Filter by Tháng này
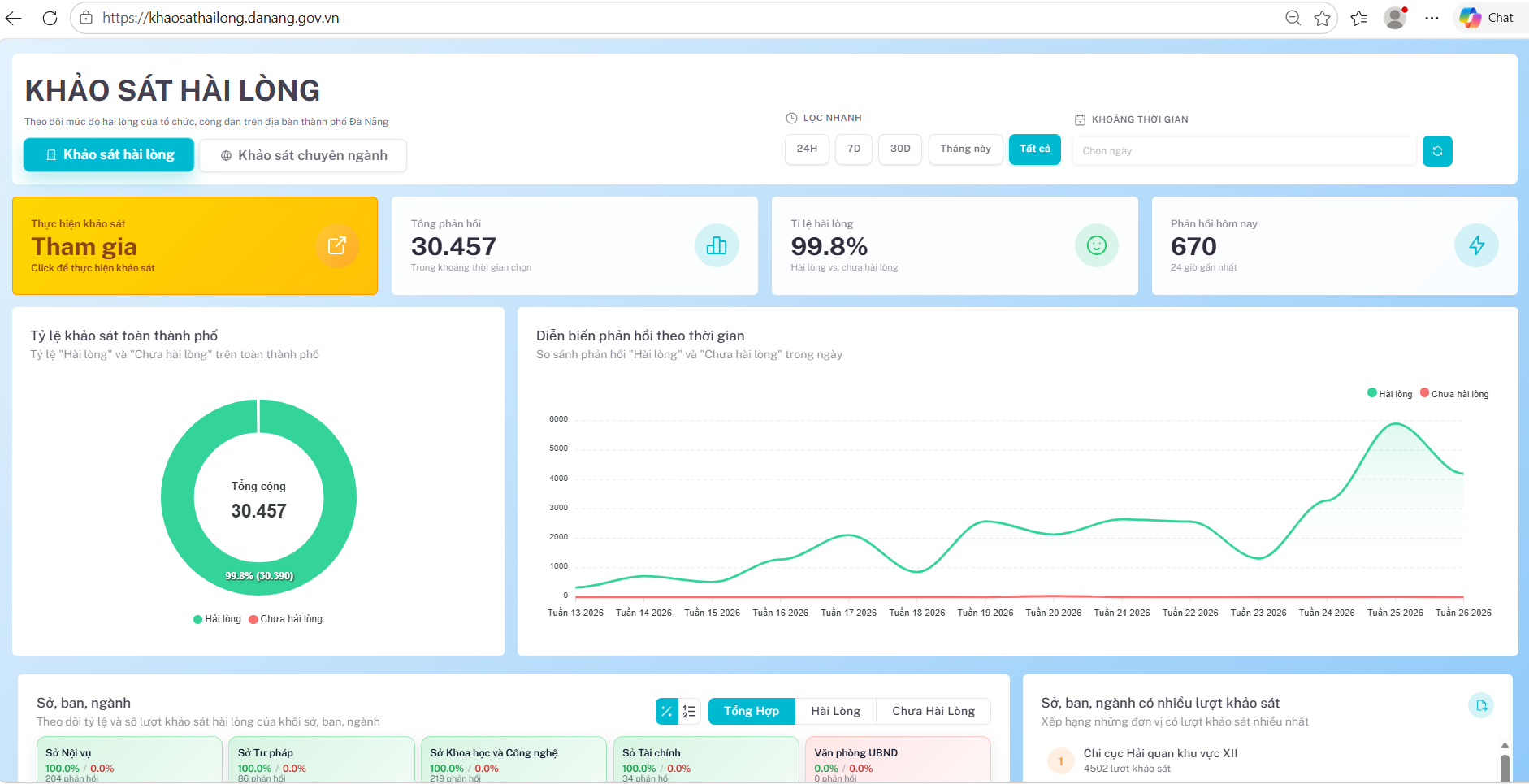Screen dimensions: 1529x784 (965, 149)
